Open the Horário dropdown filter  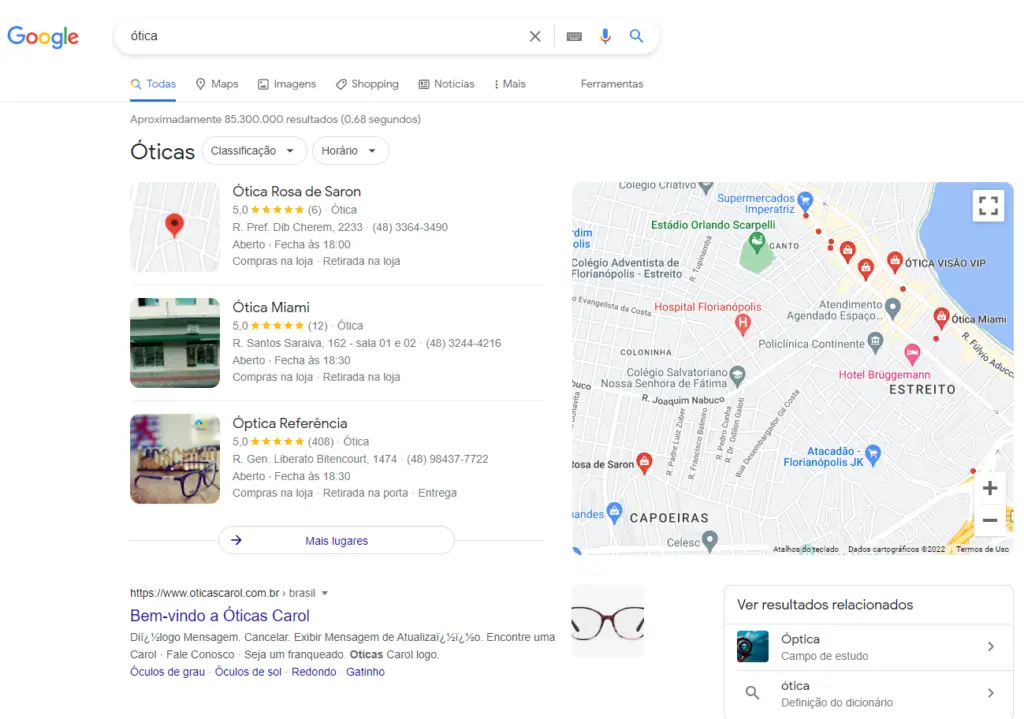[x=350, y=151]
